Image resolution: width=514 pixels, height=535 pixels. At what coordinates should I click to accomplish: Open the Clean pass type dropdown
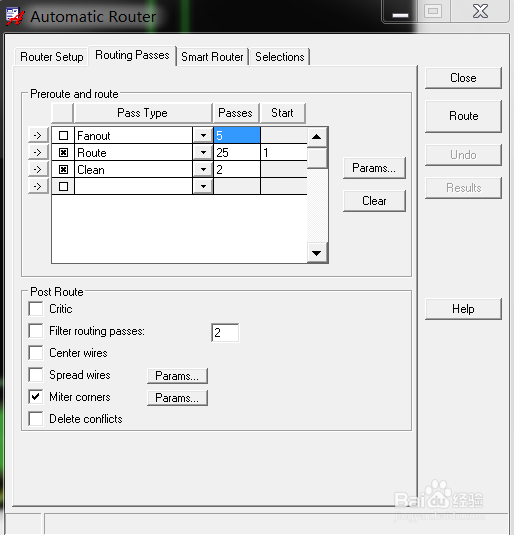[203, 169]
